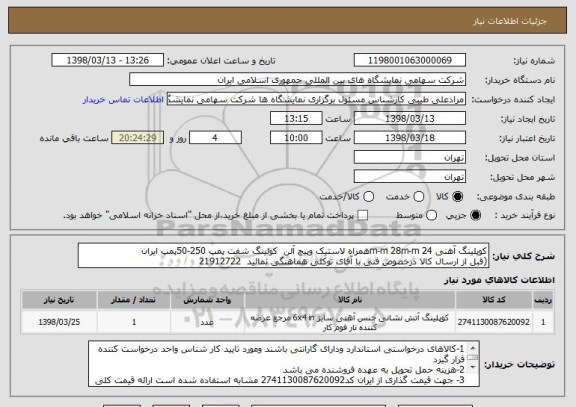
Task: Click the شماره نیاز number field
Action: coord(410,60)
